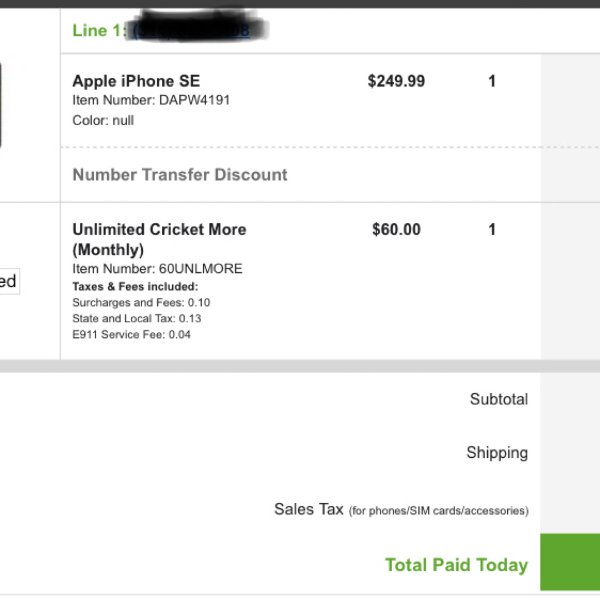
Task: Select the Line 1 green heading
Action: [99, 31]
